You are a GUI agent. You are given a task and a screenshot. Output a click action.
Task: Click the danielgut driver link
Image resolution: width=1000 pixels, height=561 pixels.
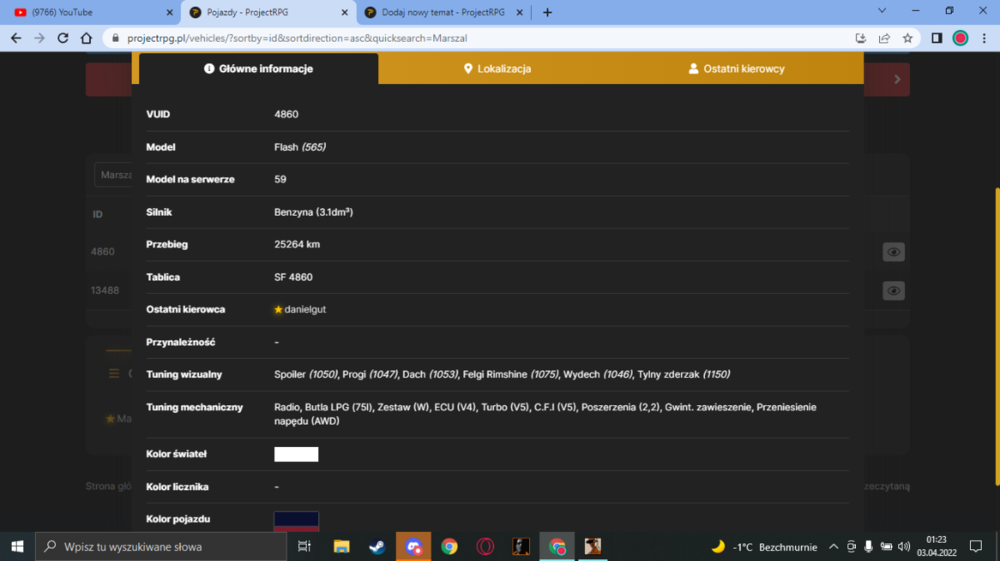point(305,309)
